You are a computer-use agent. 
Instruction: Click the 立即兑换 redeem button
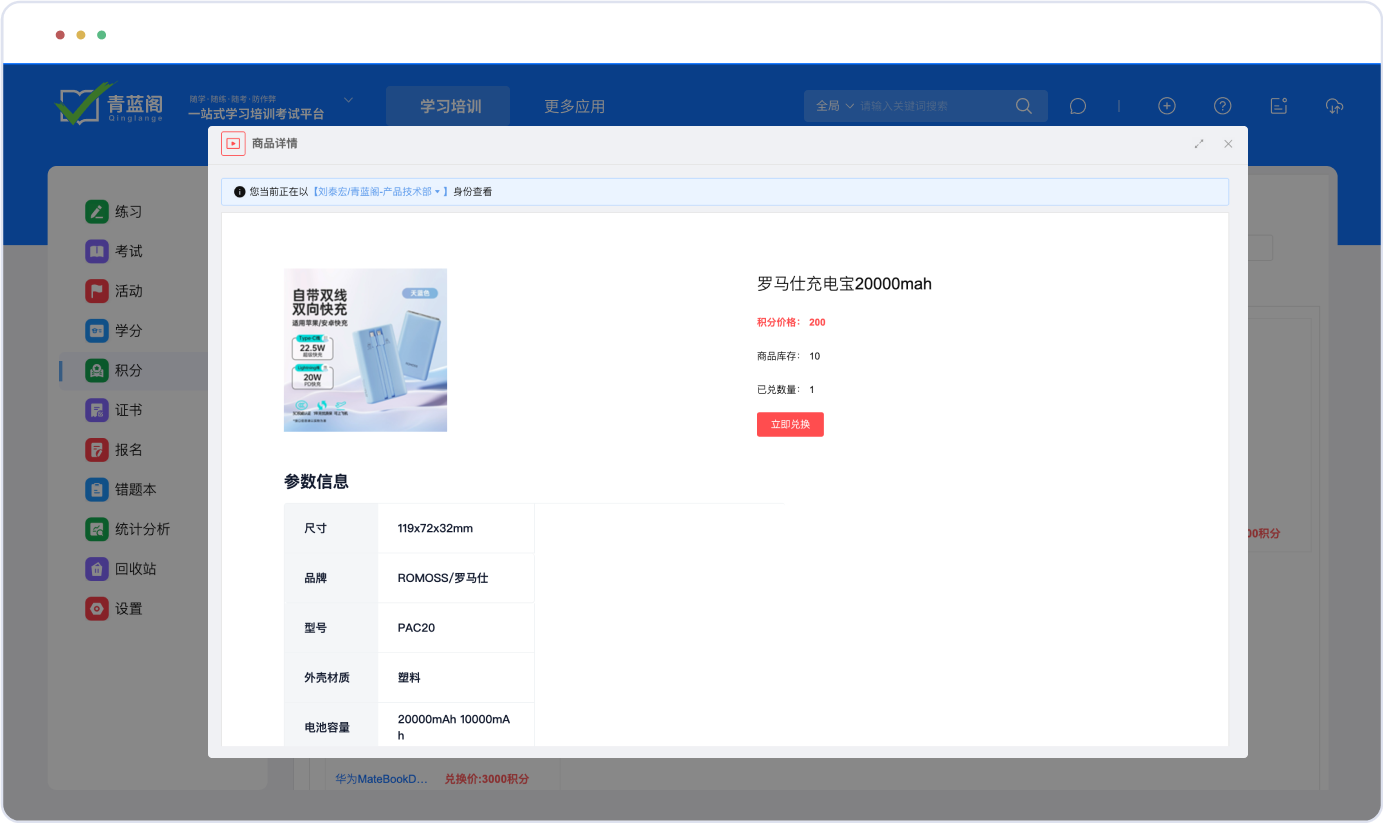(790, 424)
